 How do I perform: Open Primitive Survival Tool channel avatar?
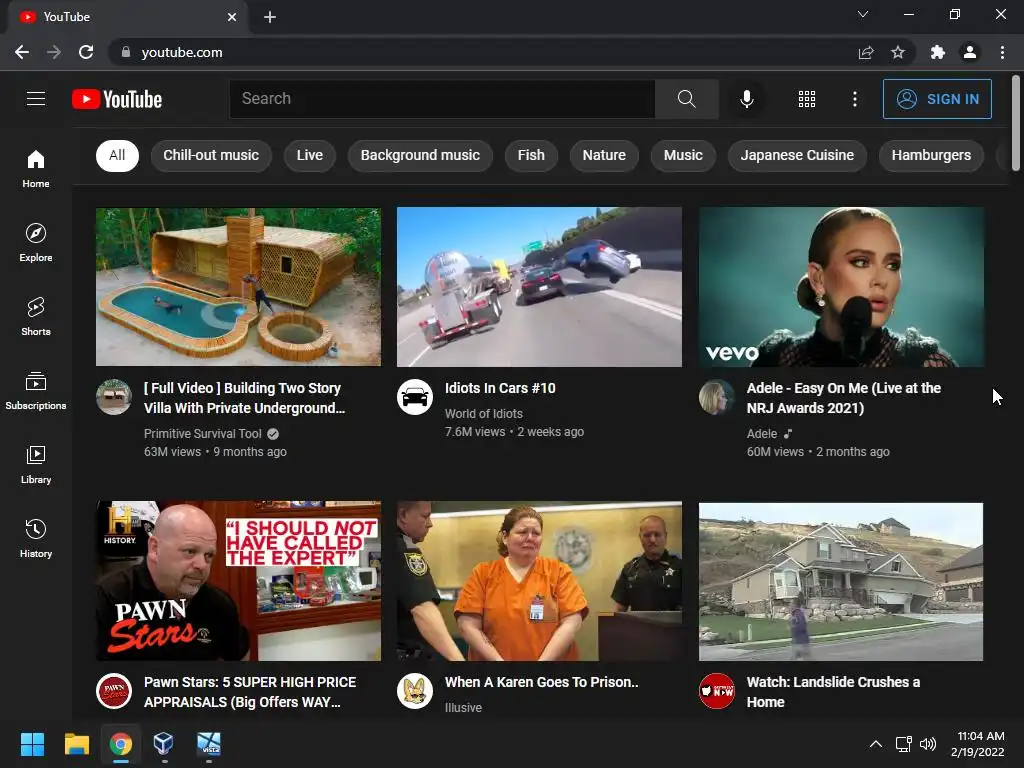[114, 396]
